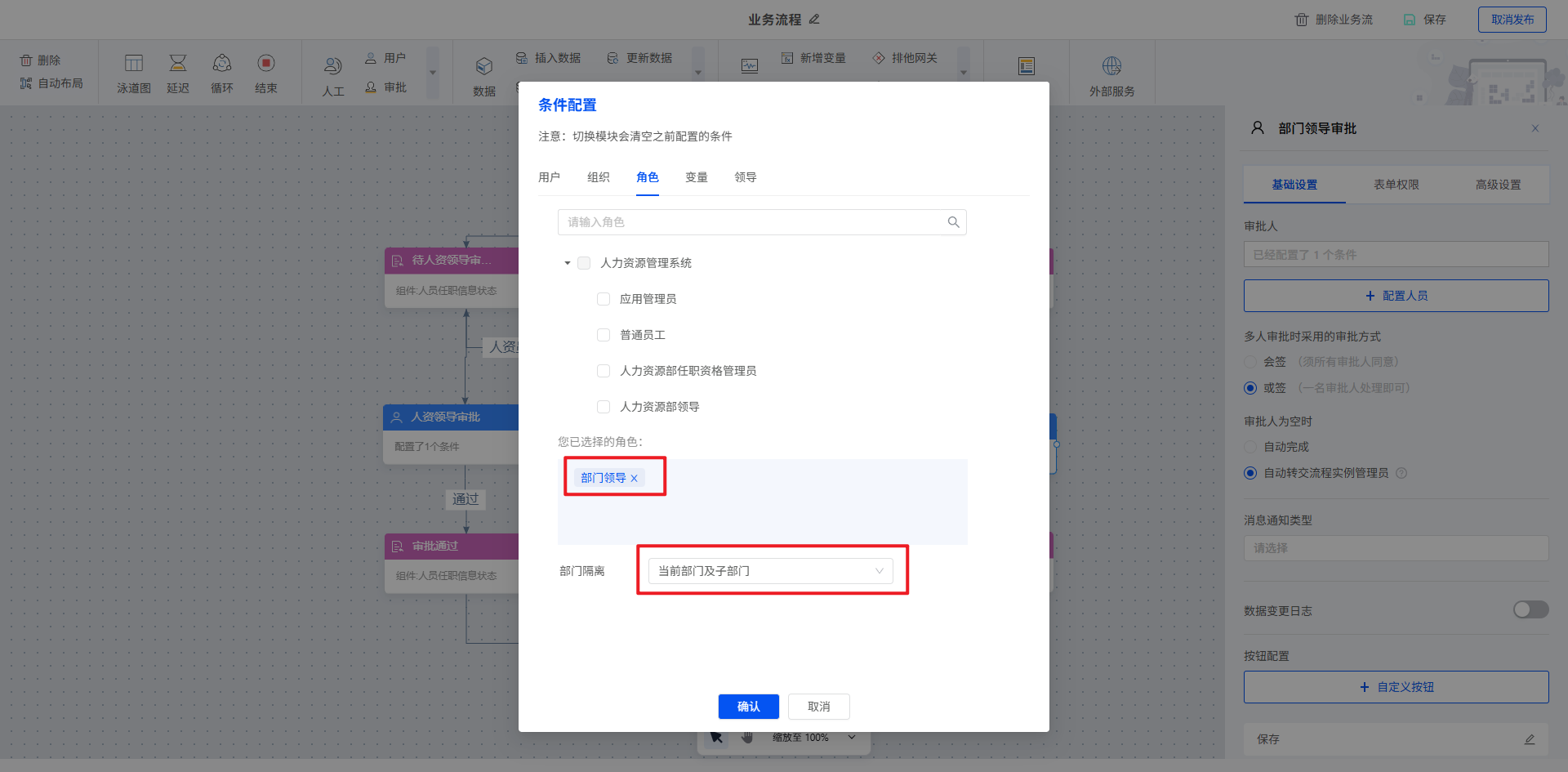This screenshot has width=1568, height=772.
Task: Click the loop (循环) node icon
Action: [221, 64]
